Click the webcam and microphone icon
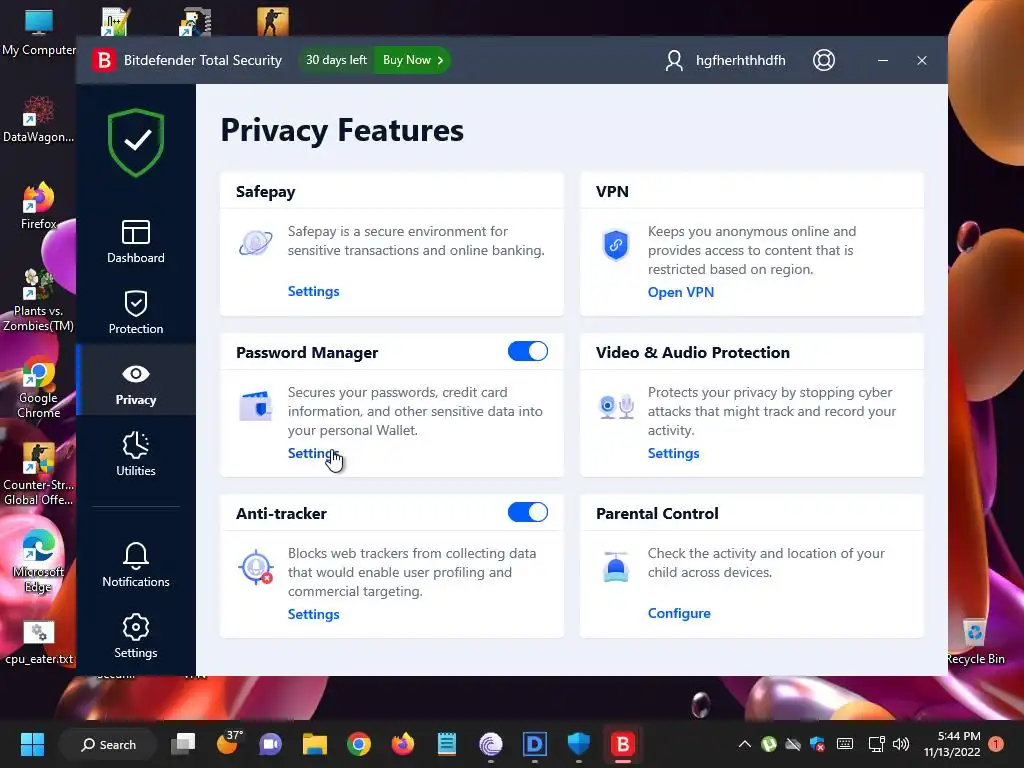The width and height of the screenshot is (1024, 768). click(616, 406)
